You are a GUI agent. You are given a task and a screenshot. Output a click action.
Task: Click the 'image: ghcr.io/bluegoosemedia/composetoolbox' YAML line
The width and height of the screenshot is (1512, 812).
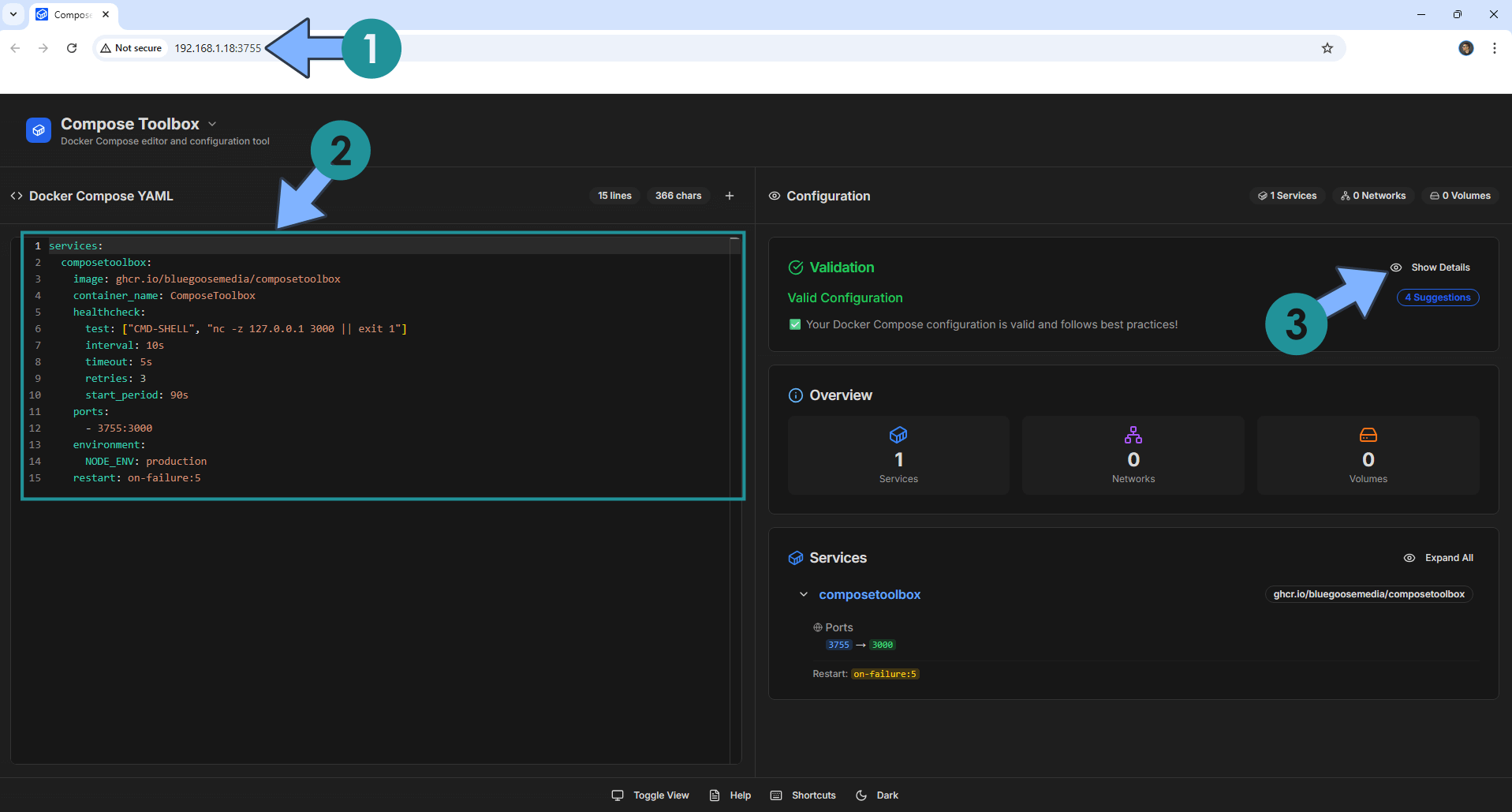[207, 279]
